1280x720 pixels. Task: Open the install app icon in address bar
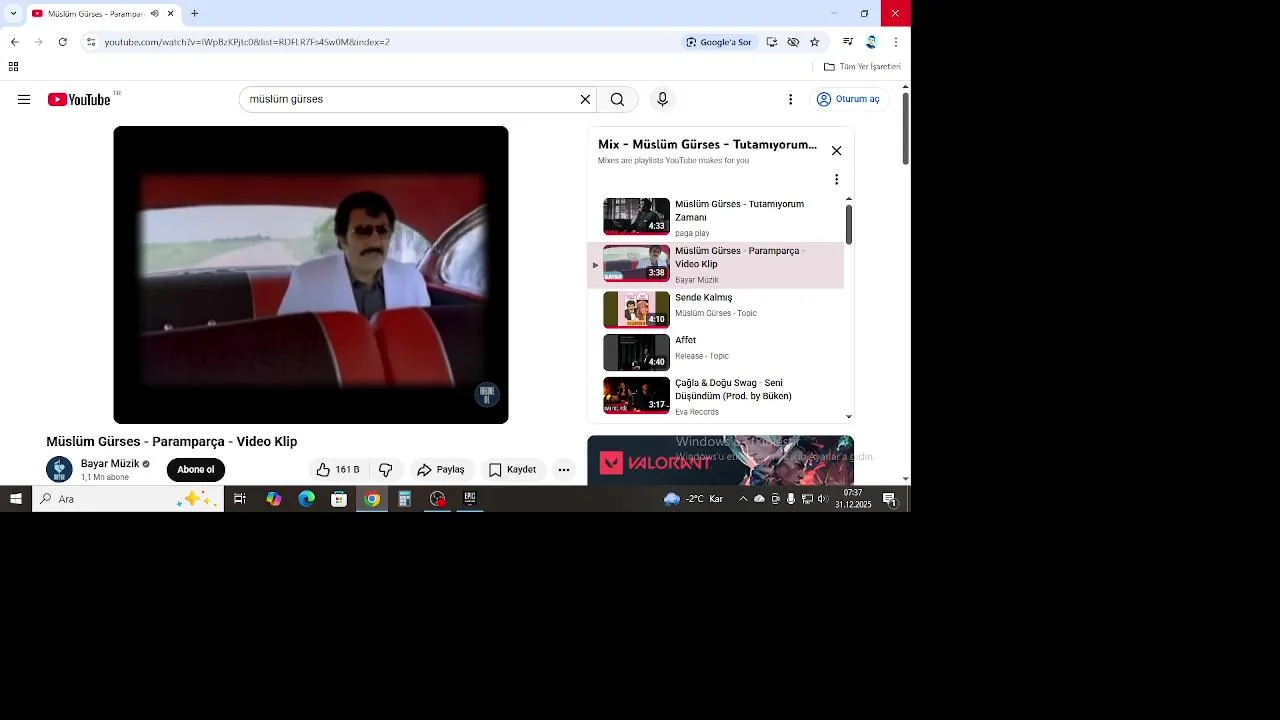[x=771, y=42]
